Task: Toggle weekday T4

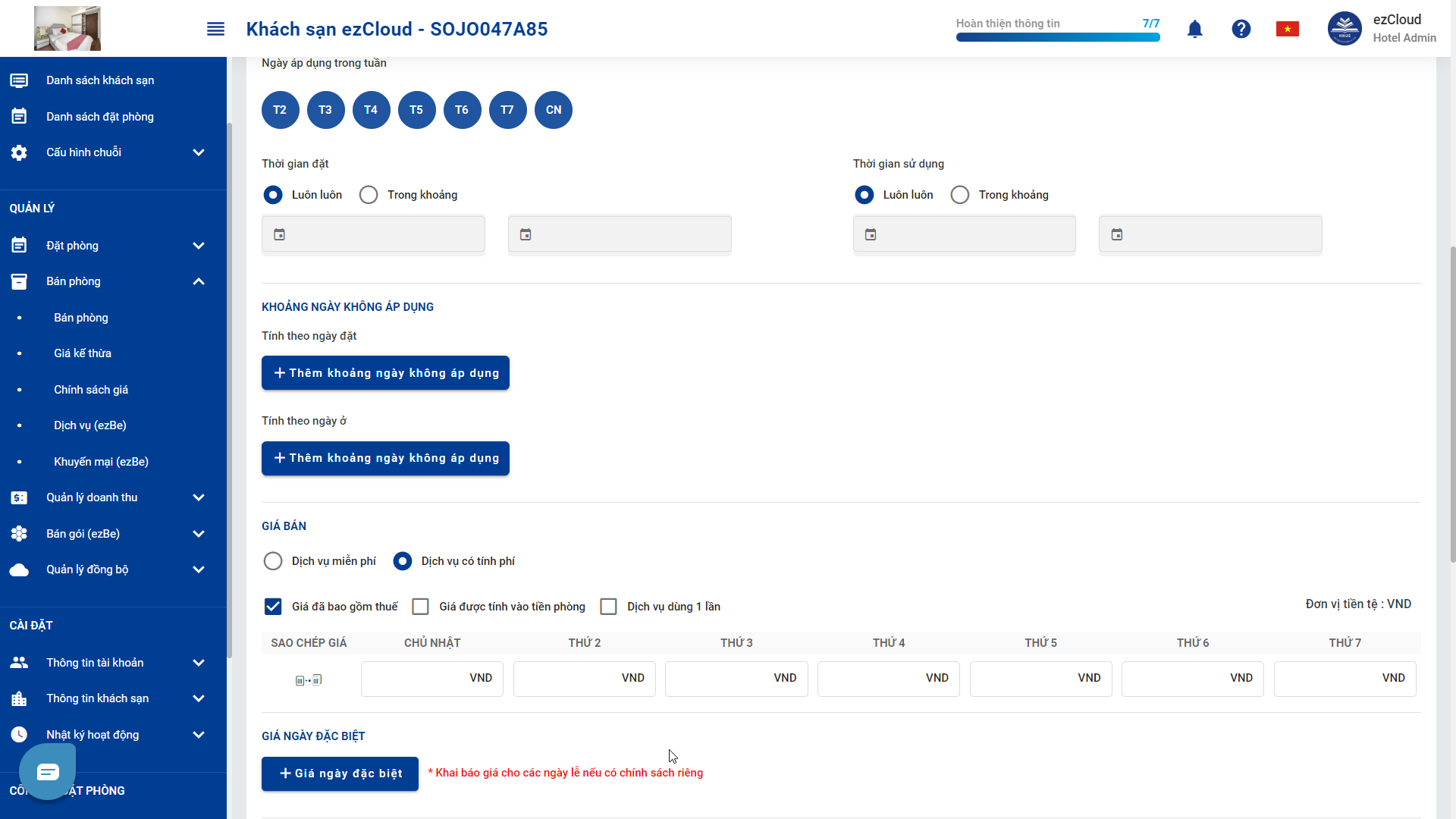Action: click(371, 110)
